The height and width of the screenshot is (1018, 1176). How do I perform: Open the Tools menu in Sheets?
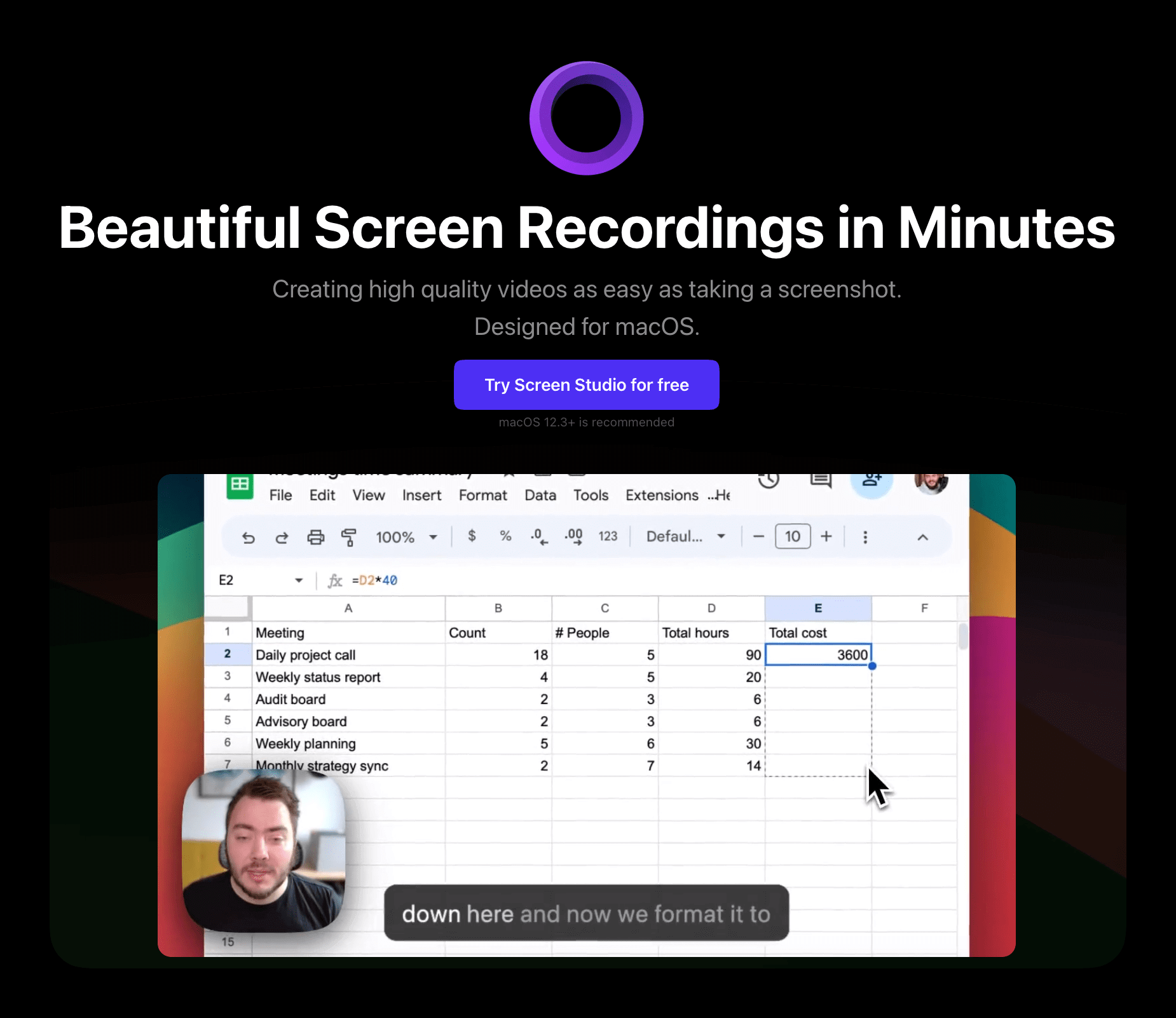(x=591, y=495)
